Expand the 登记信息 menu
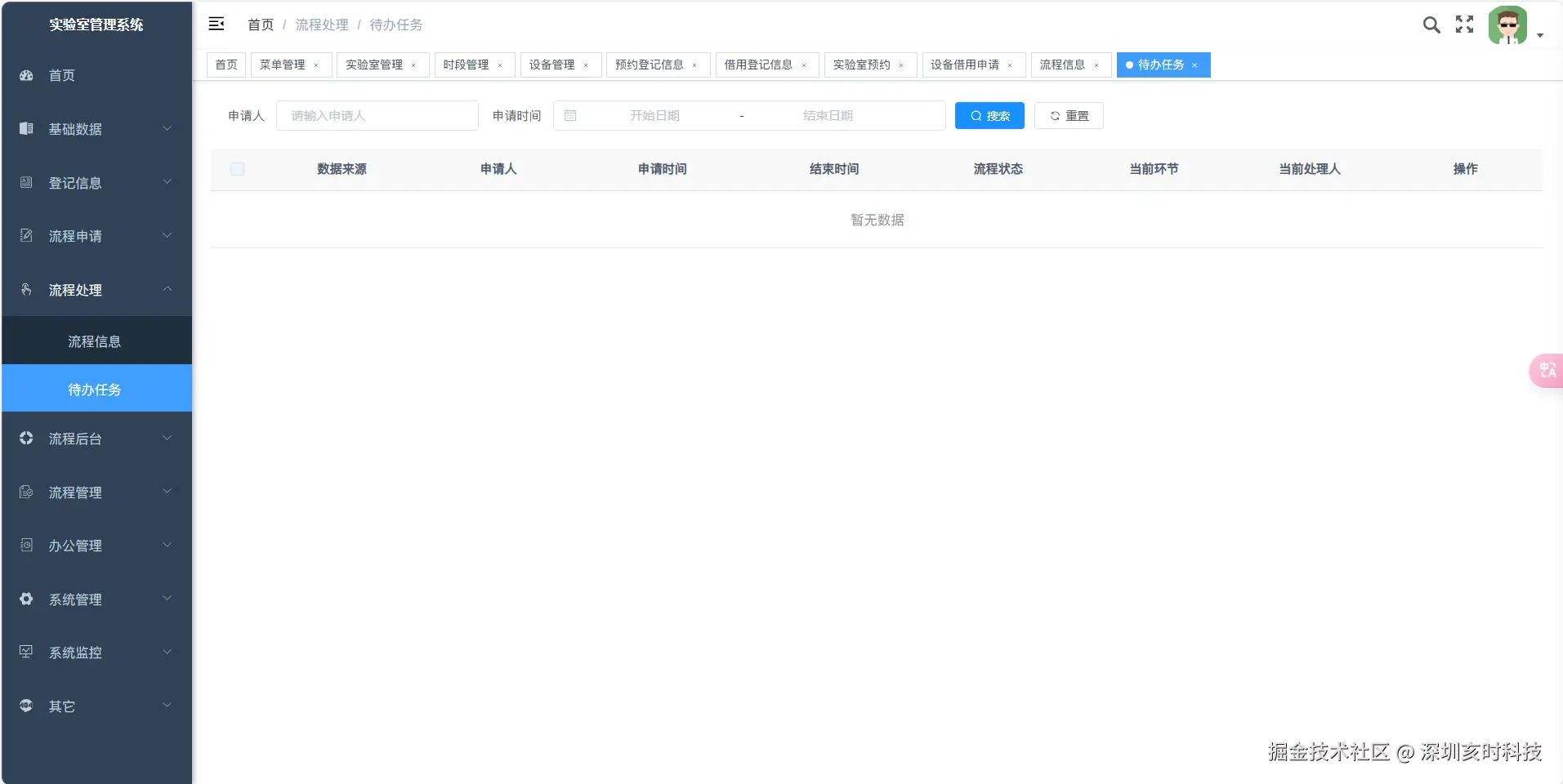This screenshot has height=784, width=1563. [167, 181]
